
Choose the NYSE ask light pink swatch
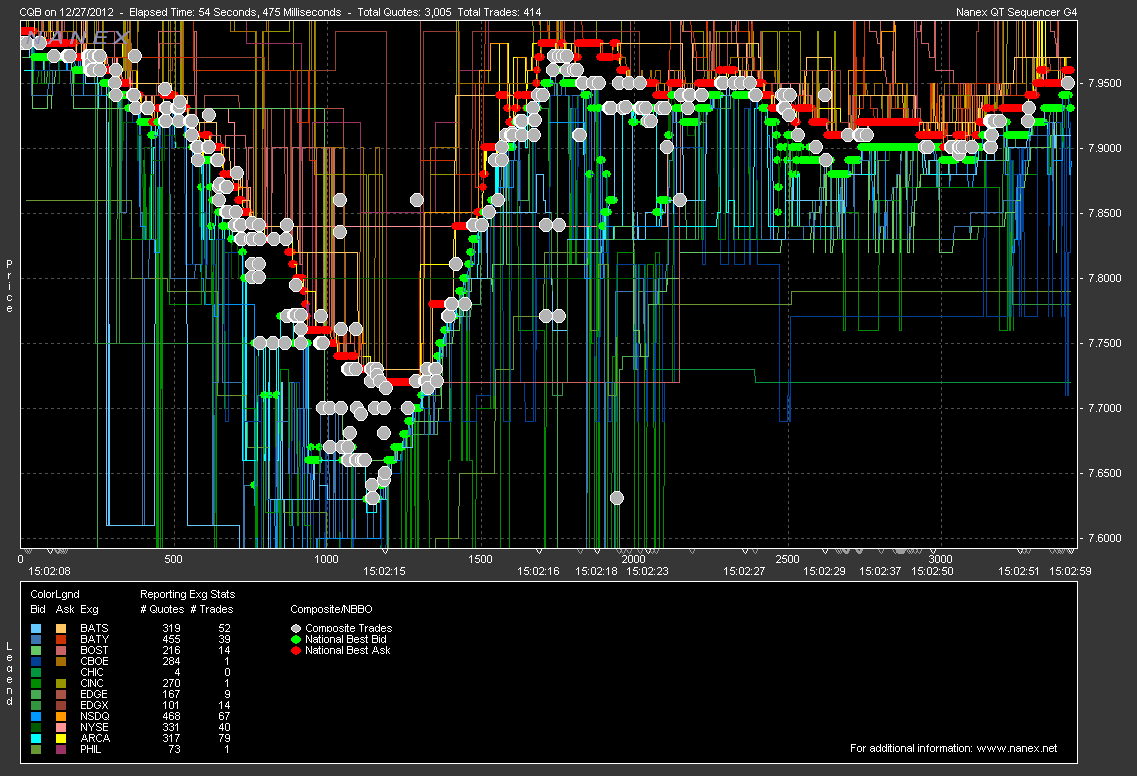[x=61, y=727]
